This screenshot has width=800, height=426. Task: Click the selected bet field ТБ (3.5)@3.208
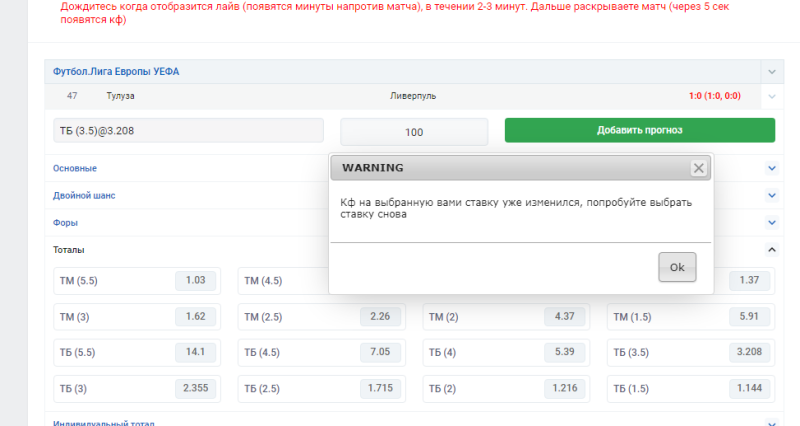click(188, 132)
